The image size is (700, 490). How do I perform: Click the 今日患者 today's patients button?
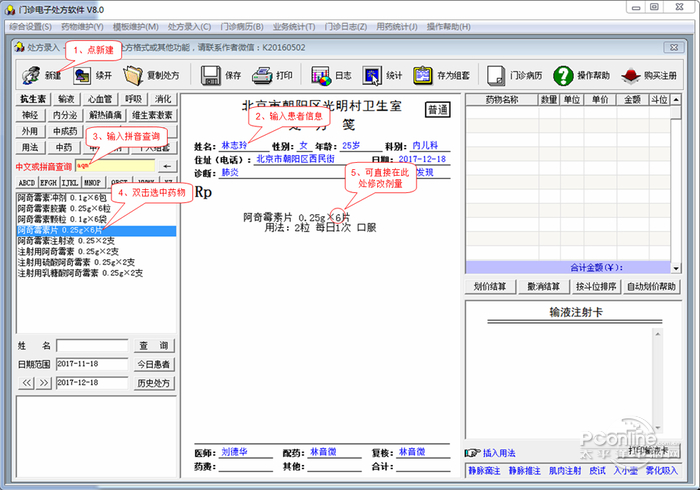[x=155, y=364]
